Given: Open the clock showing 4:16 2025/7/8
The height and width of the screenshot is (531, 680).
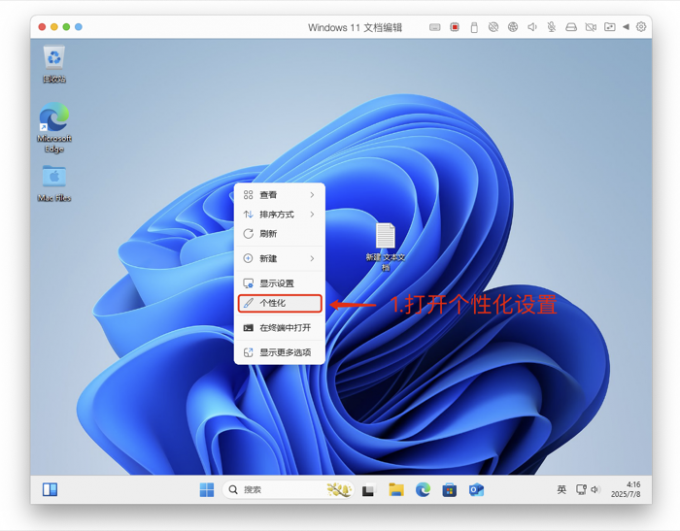Looking at the screenshot, I should click(x=625, y=489).
